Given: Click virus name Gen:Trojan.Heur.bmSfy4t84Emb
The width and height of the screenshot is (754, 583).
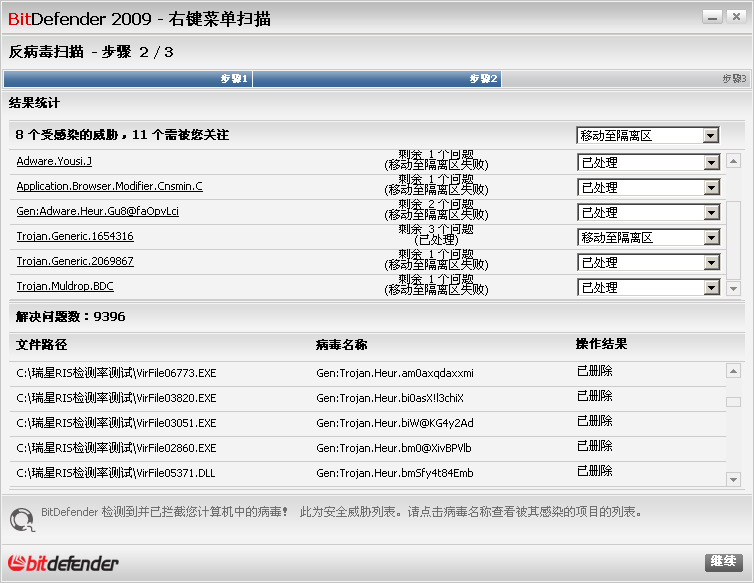Looking at the screenshot, I should (395, 473).
